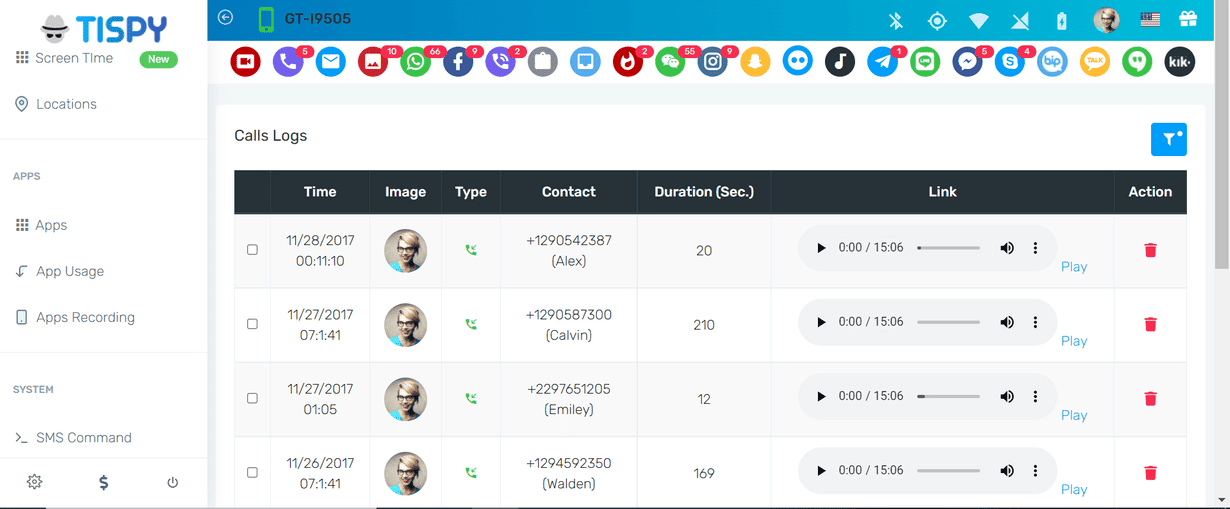Open the Hangouts icon
The image size is (1230, 509).
(x=1137, y=62)
